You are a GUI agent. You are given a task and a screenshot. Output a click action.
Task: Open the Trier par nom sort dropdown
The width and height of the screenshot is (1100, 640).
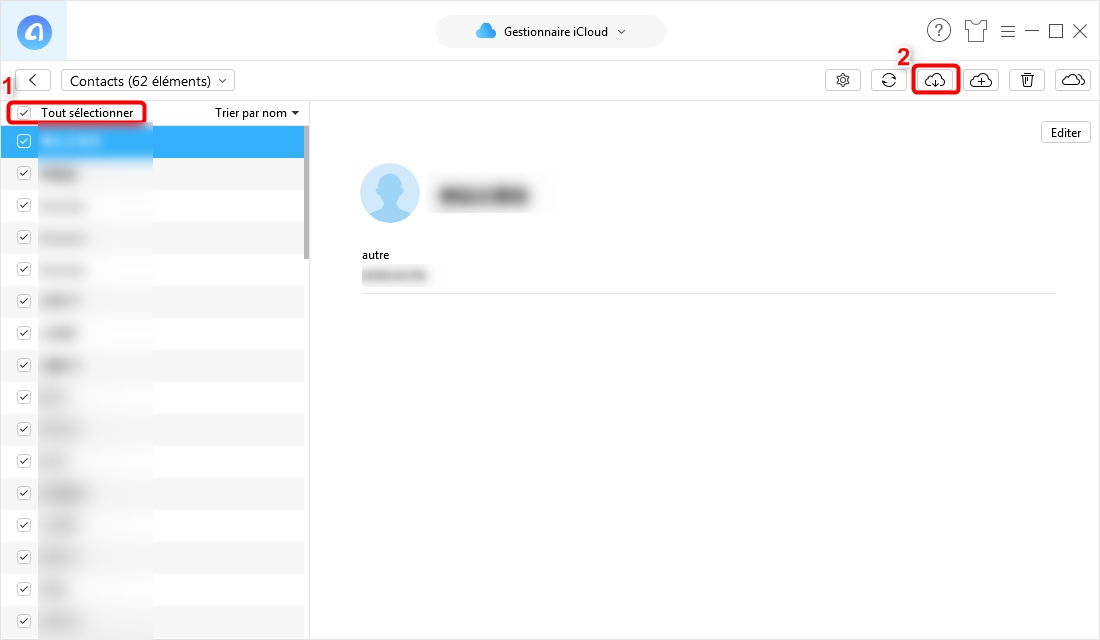257,113
